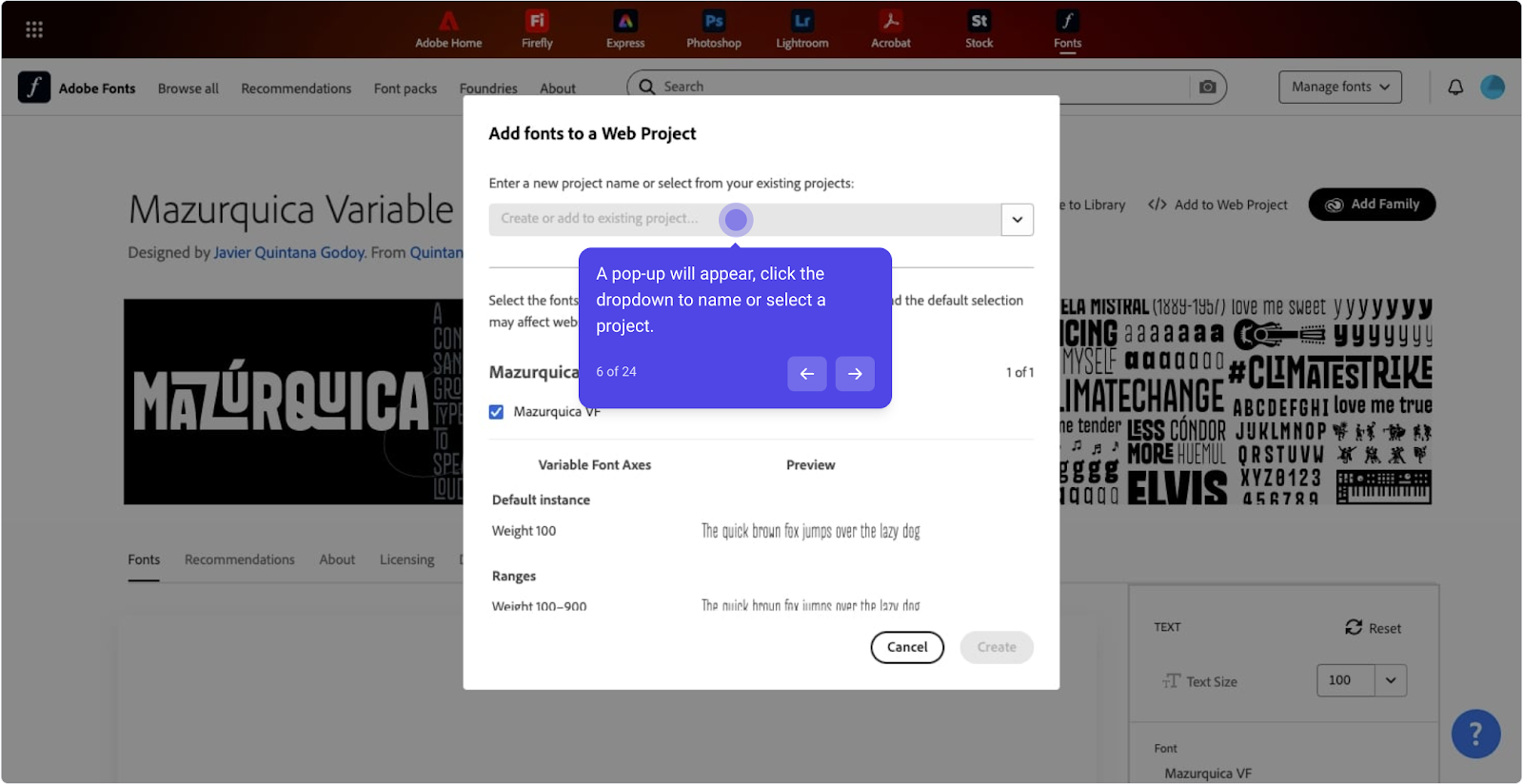Image resolution: width=1523 pixels, height=784 pixels.
Task: Open notifications bell icon
Action: 1455,88
